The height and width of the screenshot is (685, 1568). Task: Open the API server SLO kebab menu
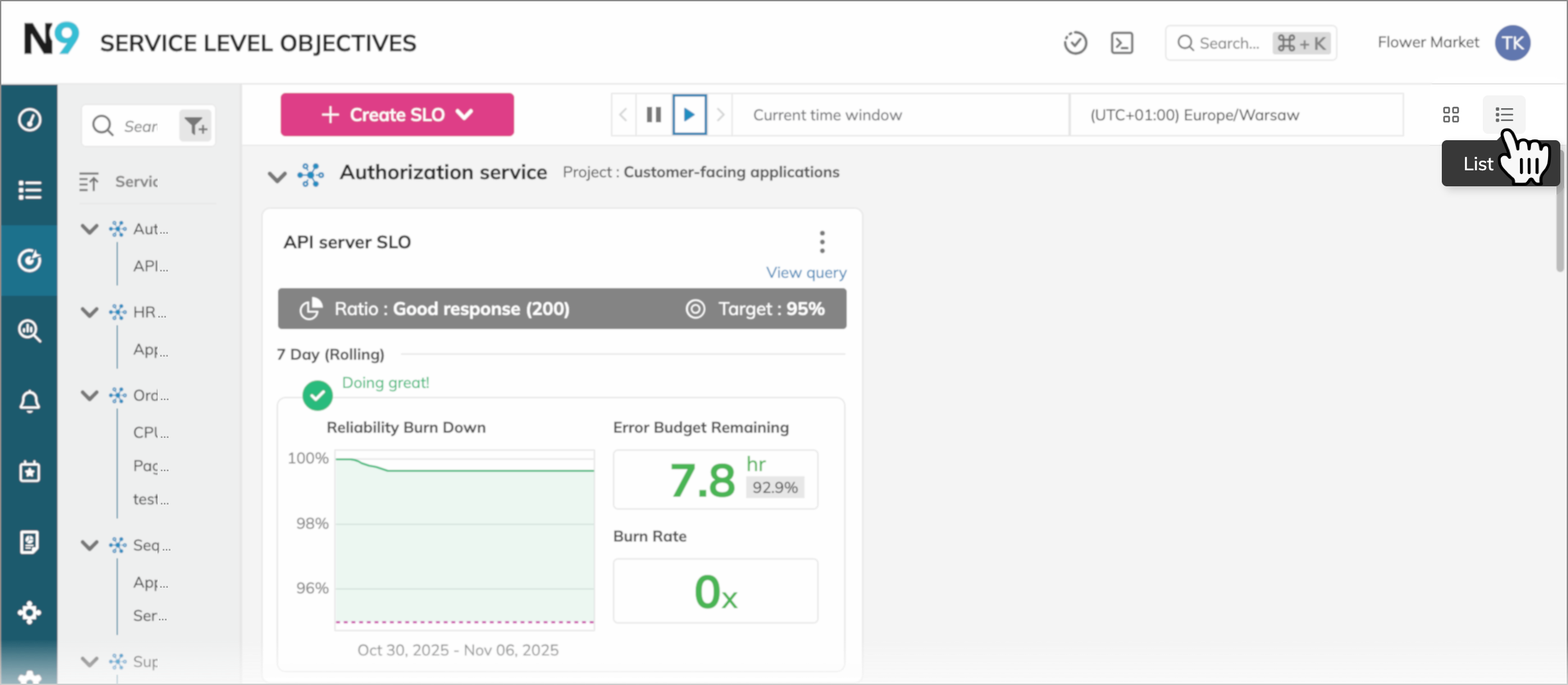(x=822, y=242)
